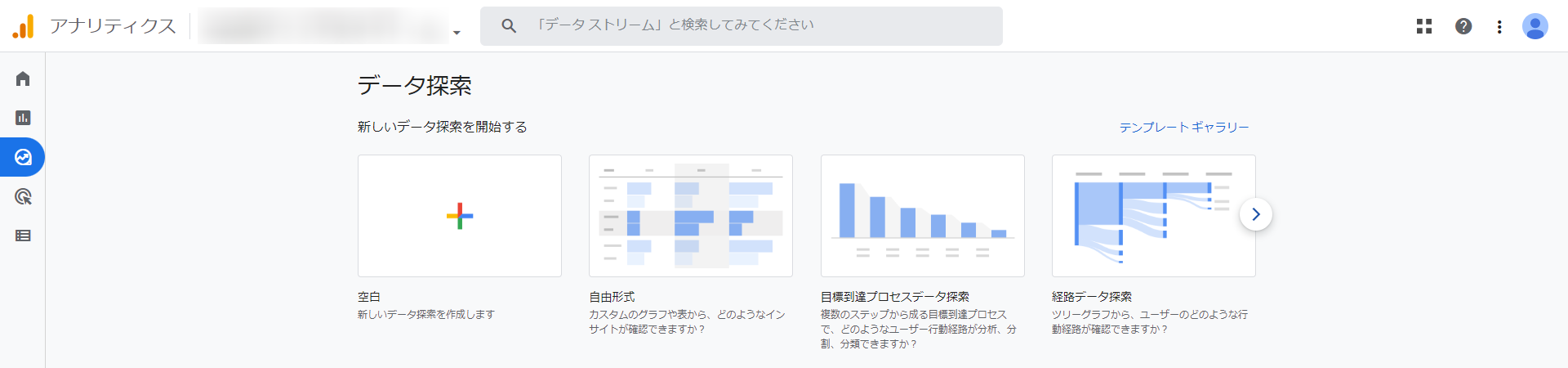This screenshot has height=368, width=1568.
Task: Open テンプレート ギャラリー link
Action: [1184, 128]
